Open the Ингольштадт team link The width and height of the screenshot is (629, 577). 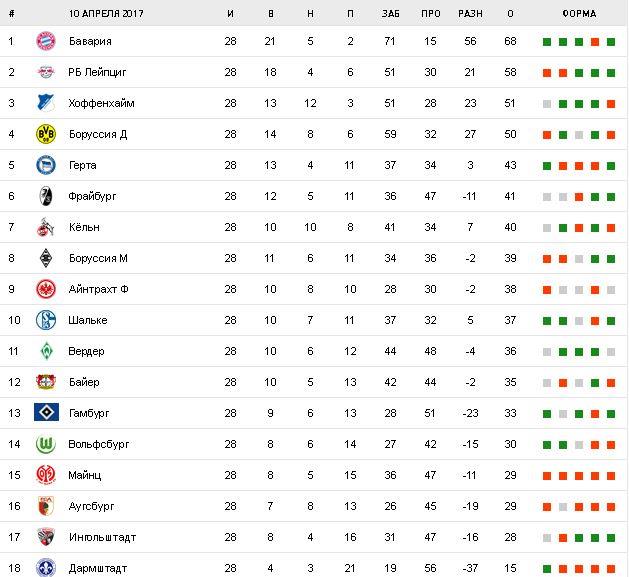click(x=103, y=537)
